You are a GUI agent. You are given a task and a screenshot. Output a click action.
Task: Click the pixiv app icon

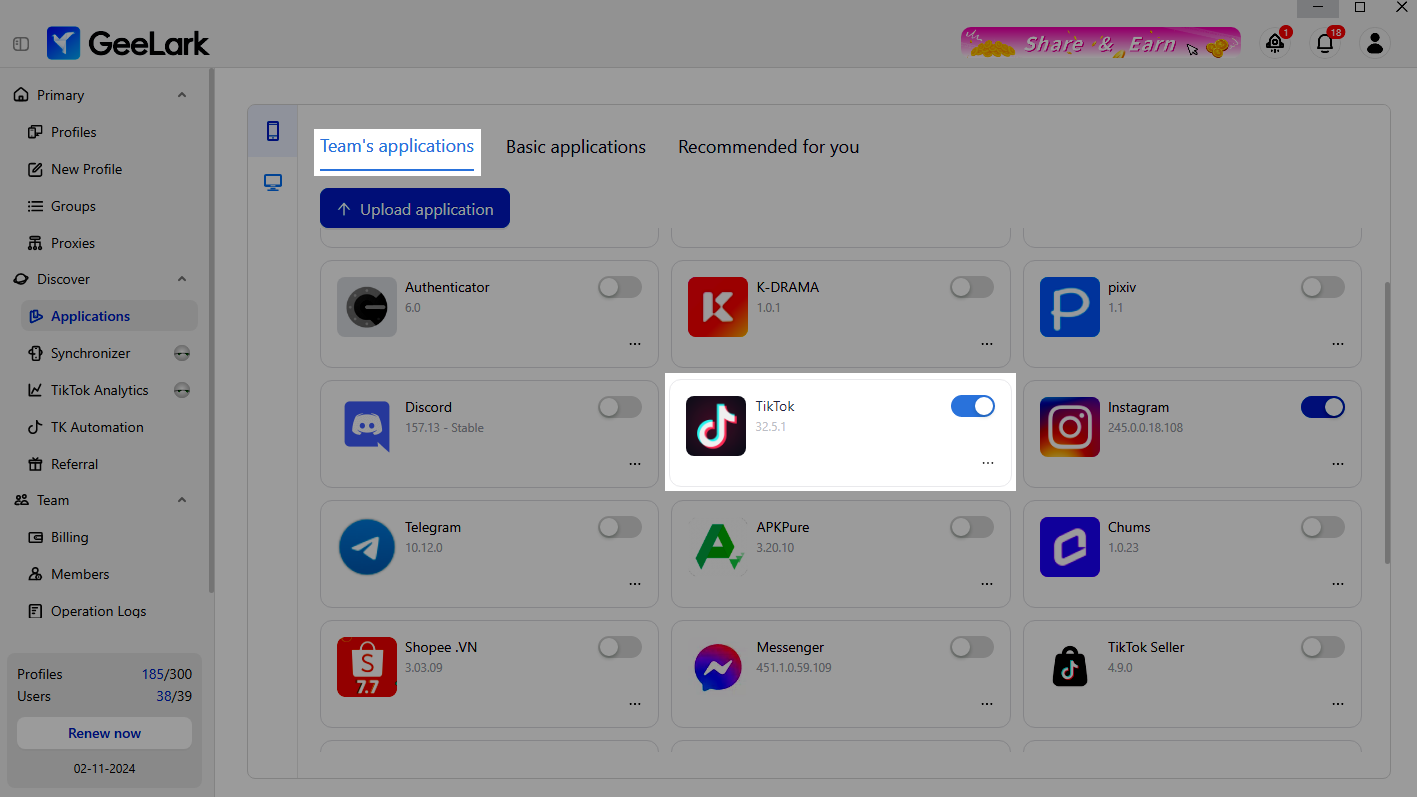point(1070,307)
